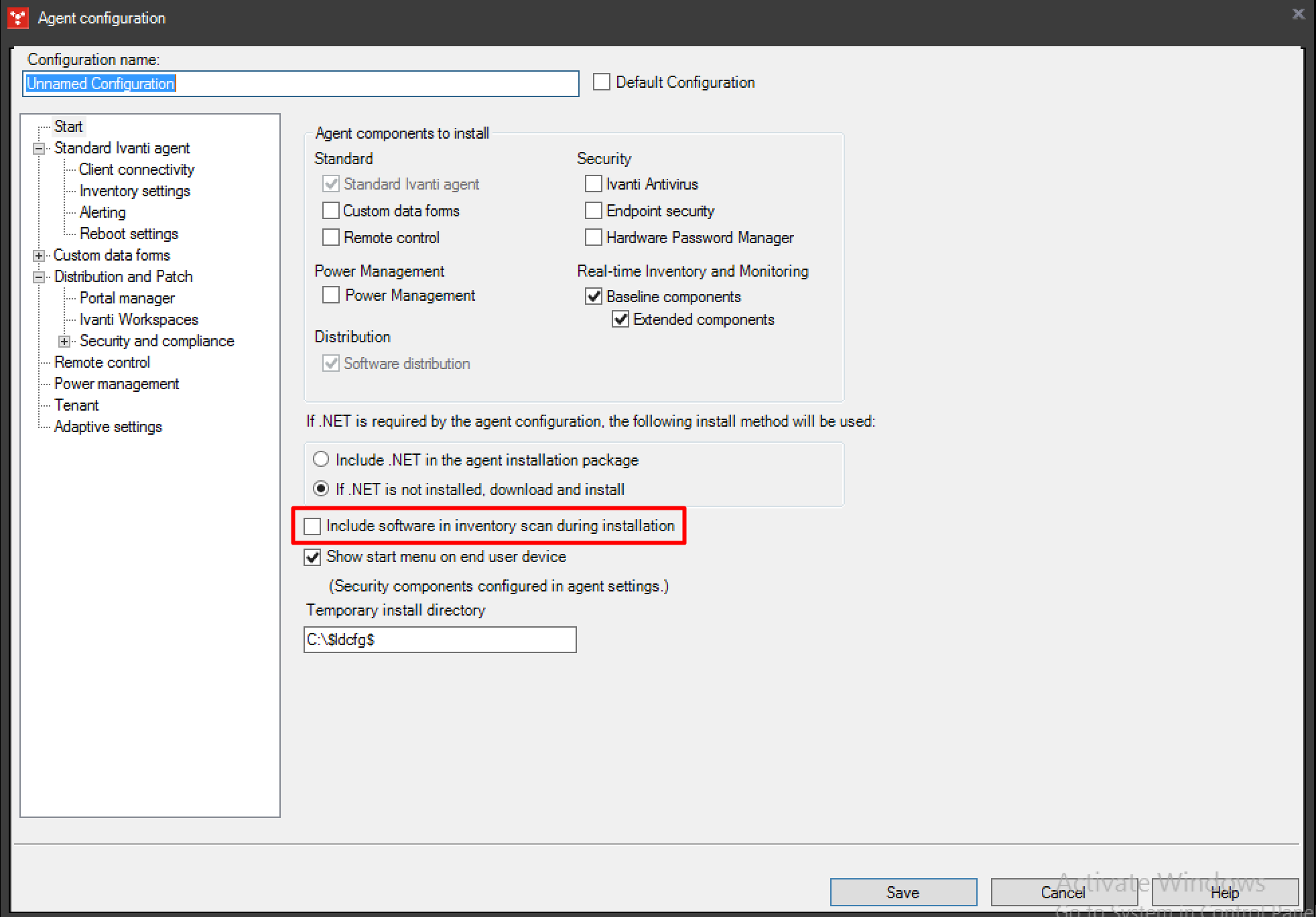Expand the Security and compliance node
The width and height of the screenshot is (1316, 917).
tap(64, 341)
